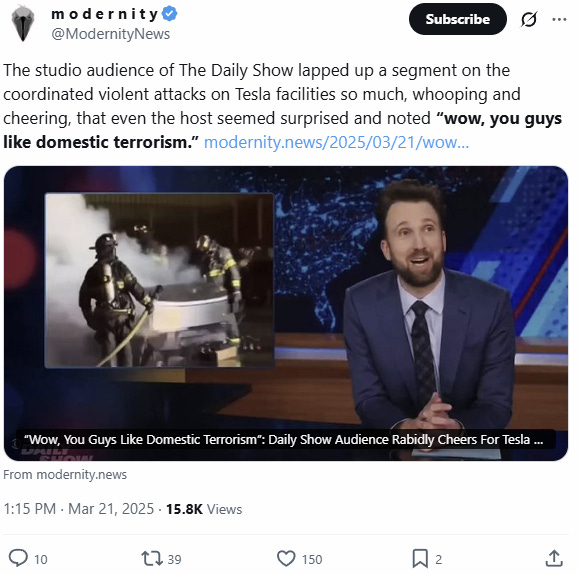Click the share upload icon

553,558
